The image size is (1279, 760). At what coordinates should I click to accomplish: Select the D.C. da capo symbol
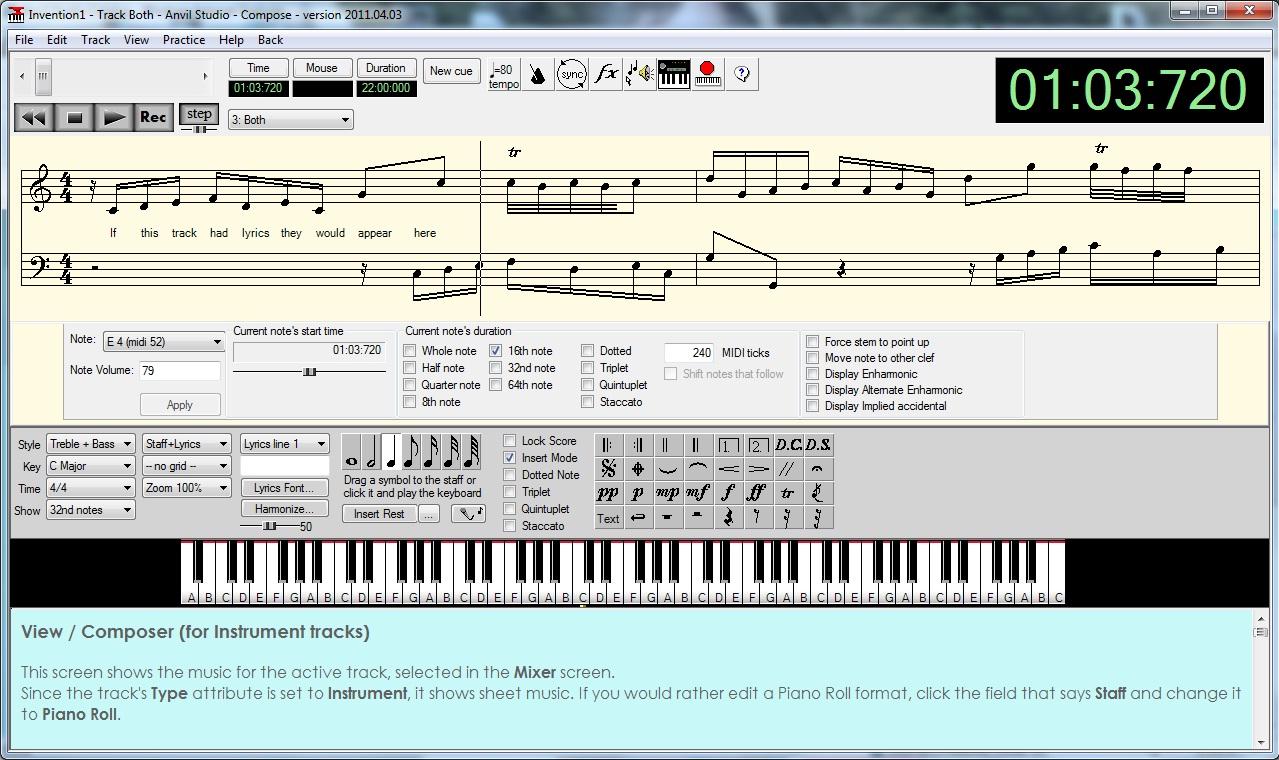click(788, 445)
